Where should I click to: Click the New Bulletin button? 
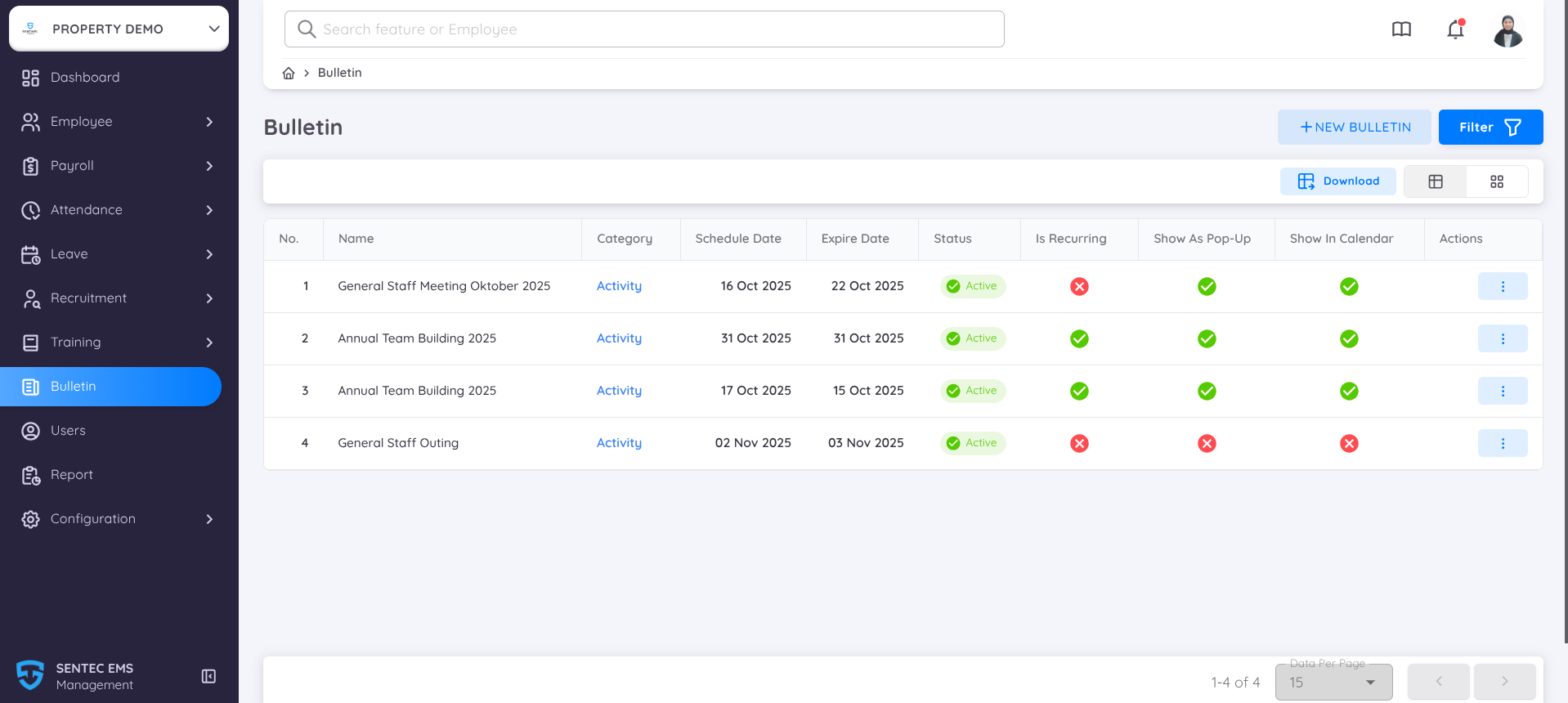point(1354,128)
